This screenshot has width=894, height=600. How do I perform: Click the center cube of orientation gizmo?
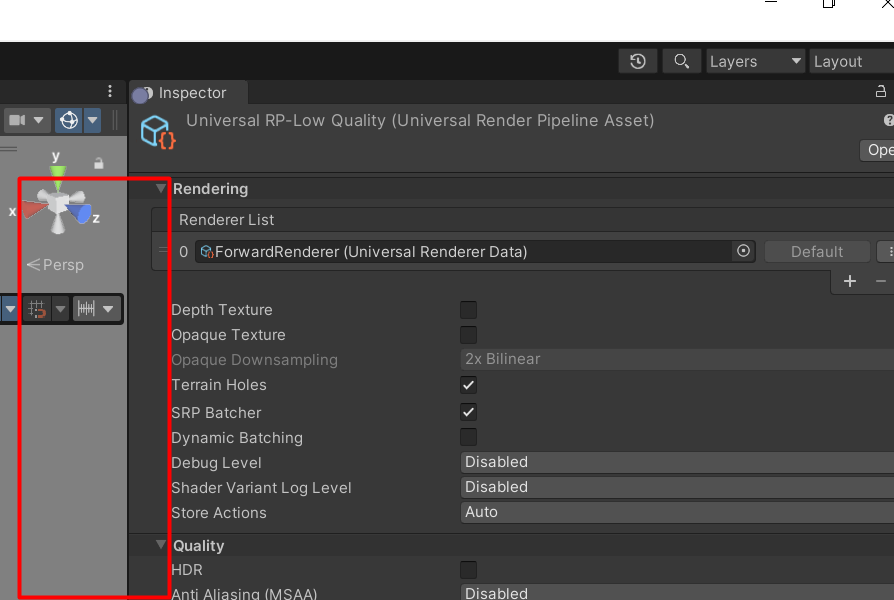pos(57,203)
